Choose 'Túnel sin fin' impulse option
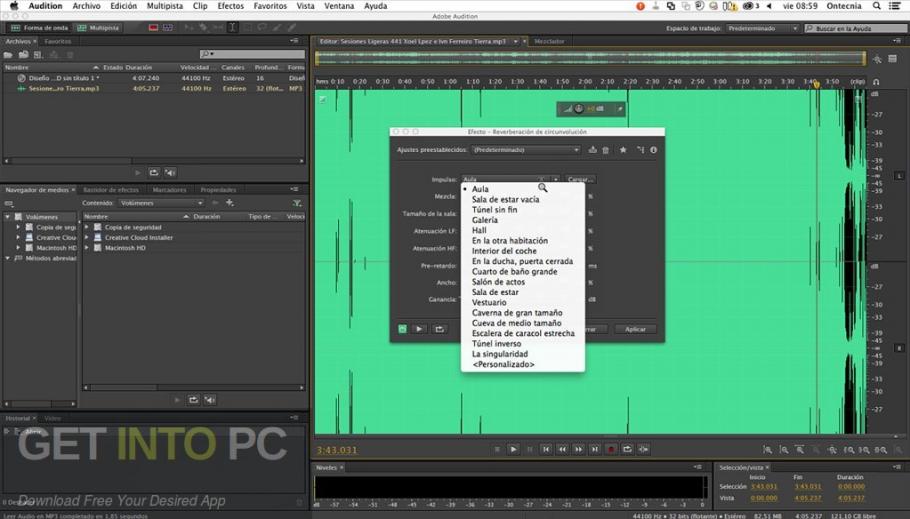Screen dimensions: 910x519 point(494,210)
